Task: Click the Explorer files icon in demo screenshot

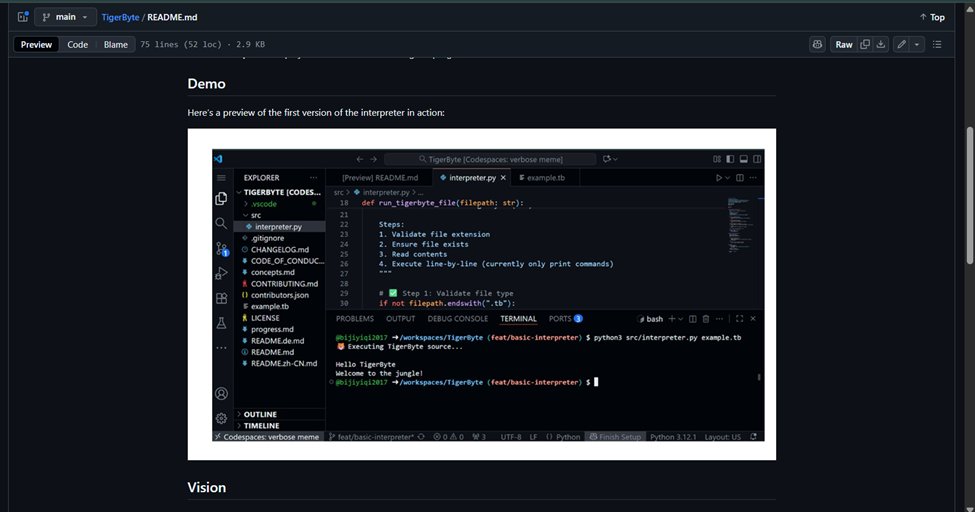Action: 221,198
